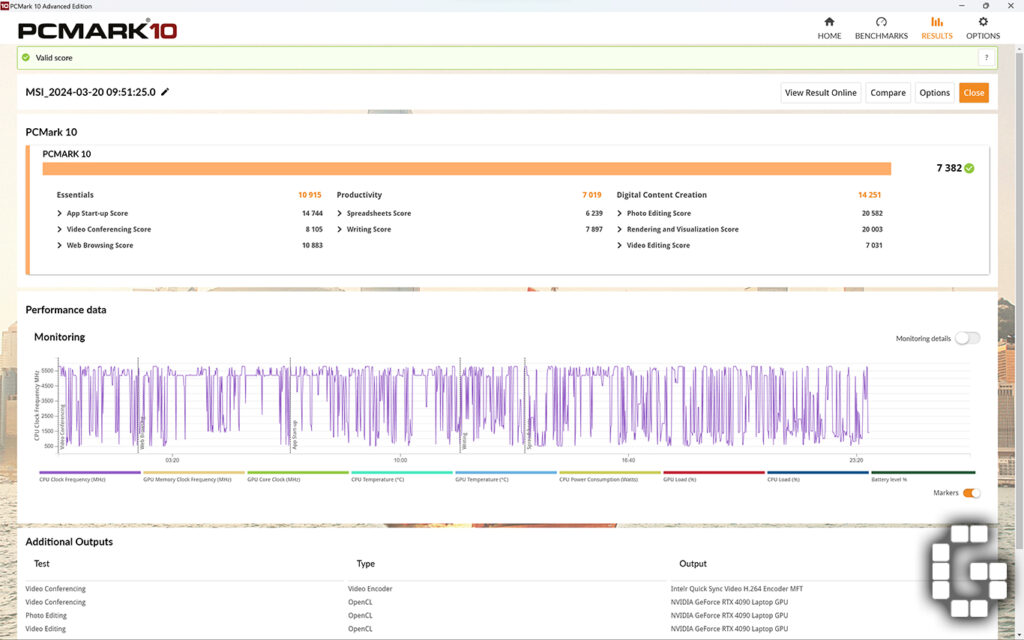The width and height of the screenshot is (1024, 640).
Task: Select GPU Memory Clock Frequency legend swatch
Action: point(194,472)
